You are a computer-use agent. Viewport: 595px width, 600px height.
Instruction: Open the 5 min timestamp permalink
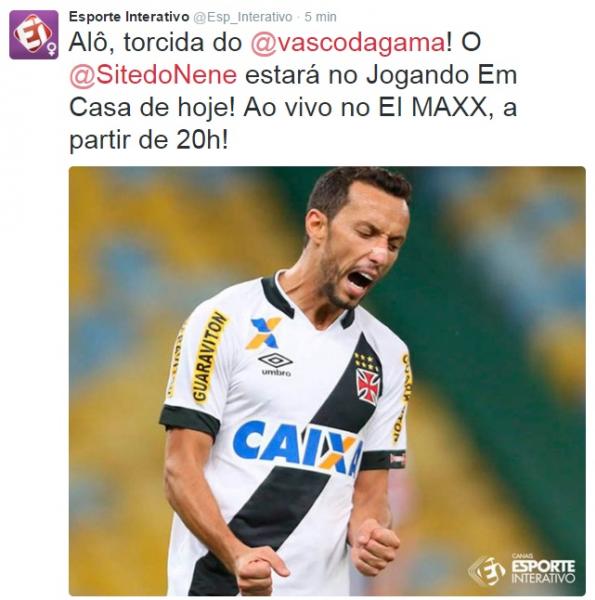pyautogui.click(x=321, y=17)
